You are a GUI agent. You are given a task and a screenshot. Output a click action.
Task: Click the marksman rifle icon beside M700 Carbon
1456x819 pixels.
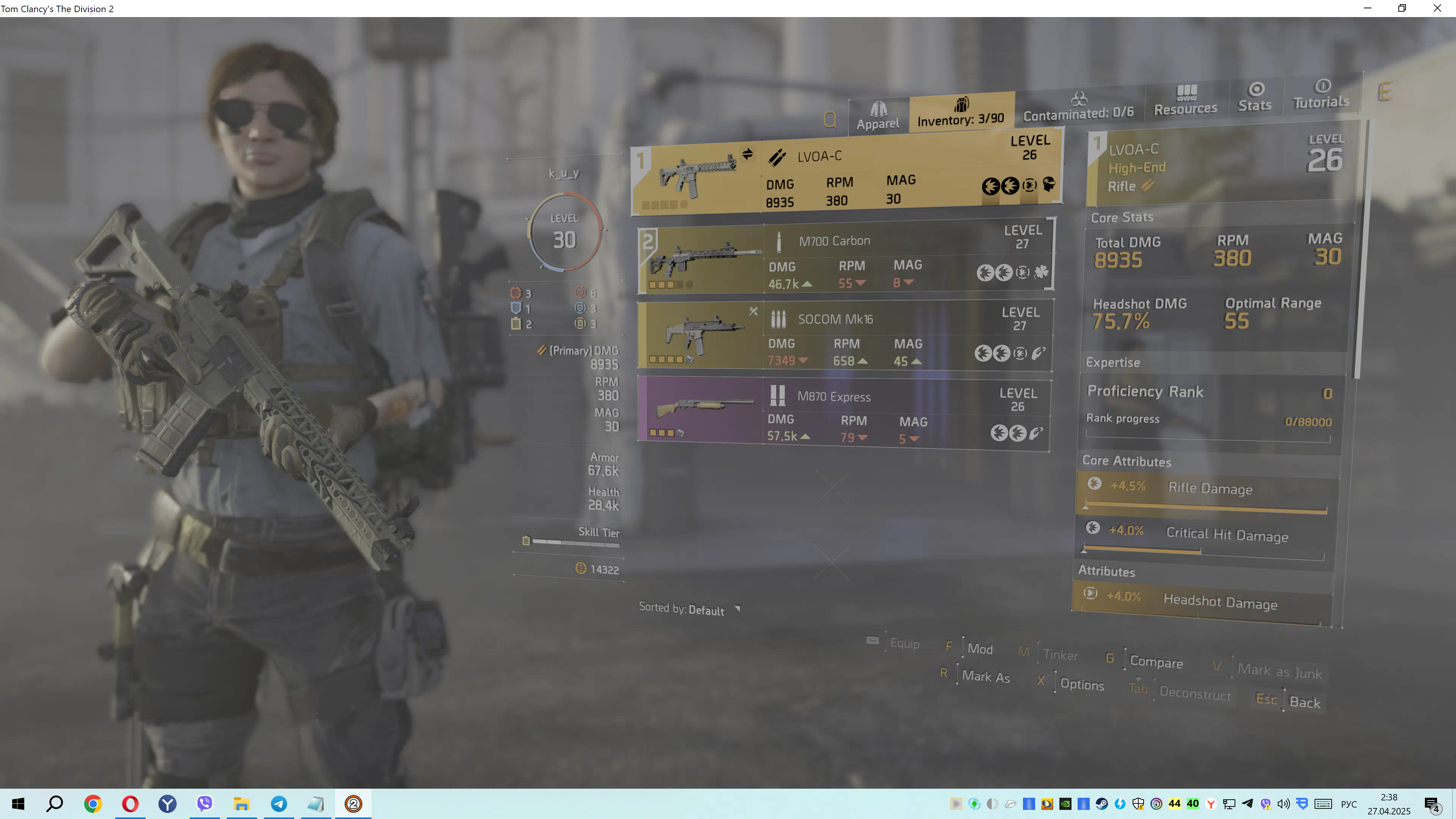[x=779, y=242]
